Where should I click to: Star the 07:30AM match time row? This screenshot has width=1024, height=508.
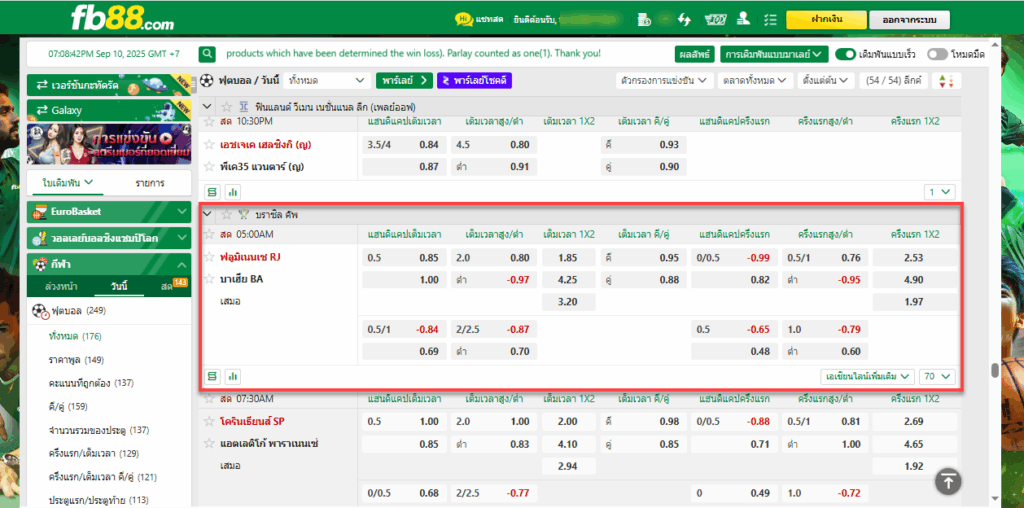(x=209, y=398)
